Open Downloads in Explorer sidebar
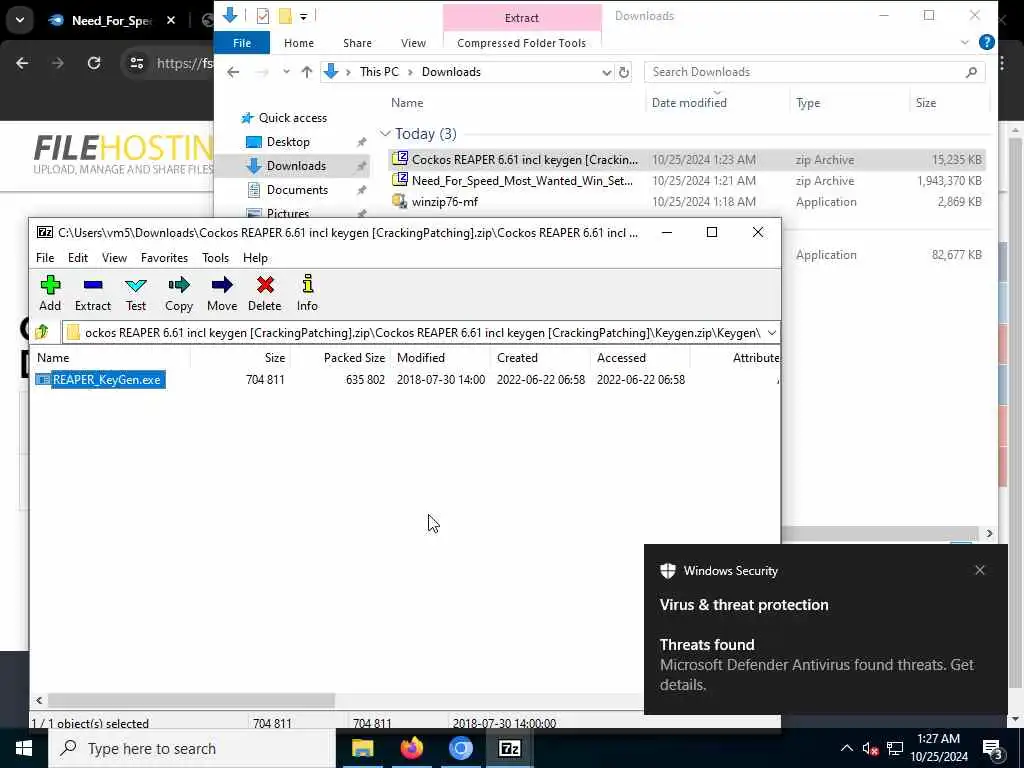Screen dimensions: 1024x768 [x=285, y=166]
